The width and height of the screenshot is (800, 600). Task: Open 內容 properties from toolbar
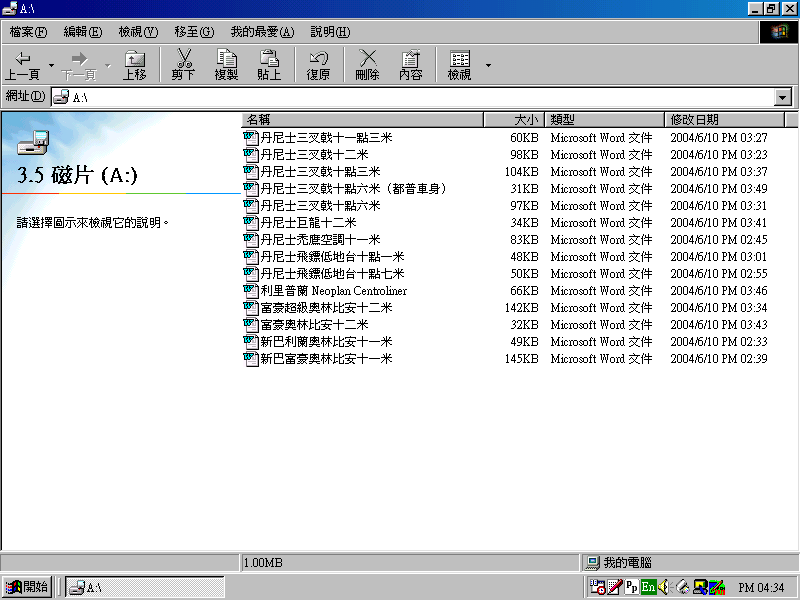tap(411, 65)
